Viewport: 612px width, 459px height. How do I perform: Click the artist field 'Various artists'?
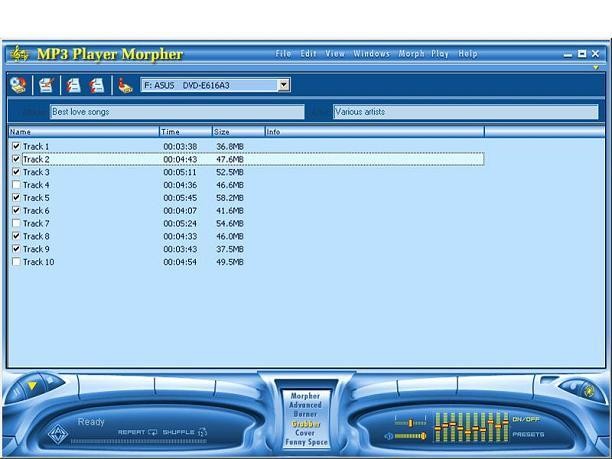click(465, 112)
